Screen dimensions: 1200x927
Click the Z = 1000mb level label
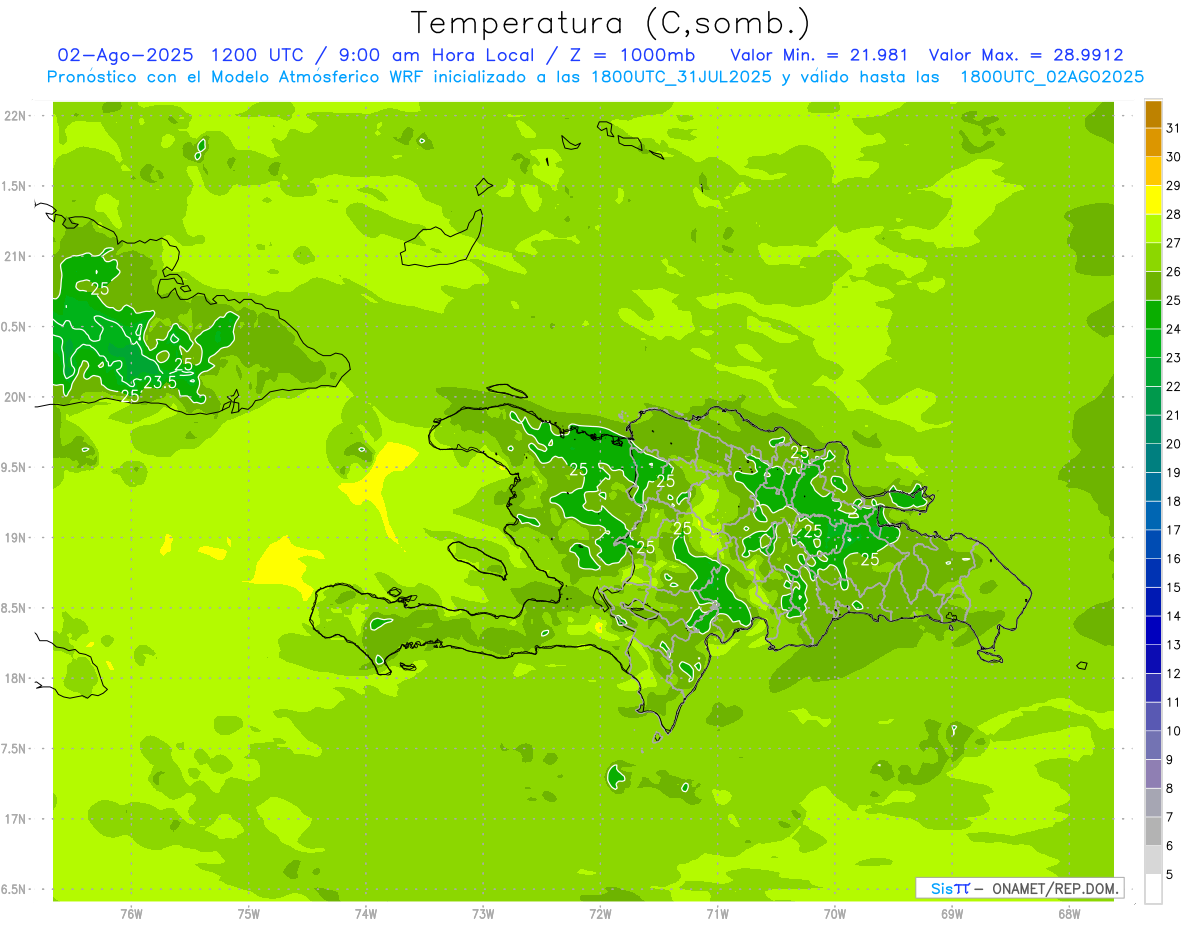(x=622, y=55)
